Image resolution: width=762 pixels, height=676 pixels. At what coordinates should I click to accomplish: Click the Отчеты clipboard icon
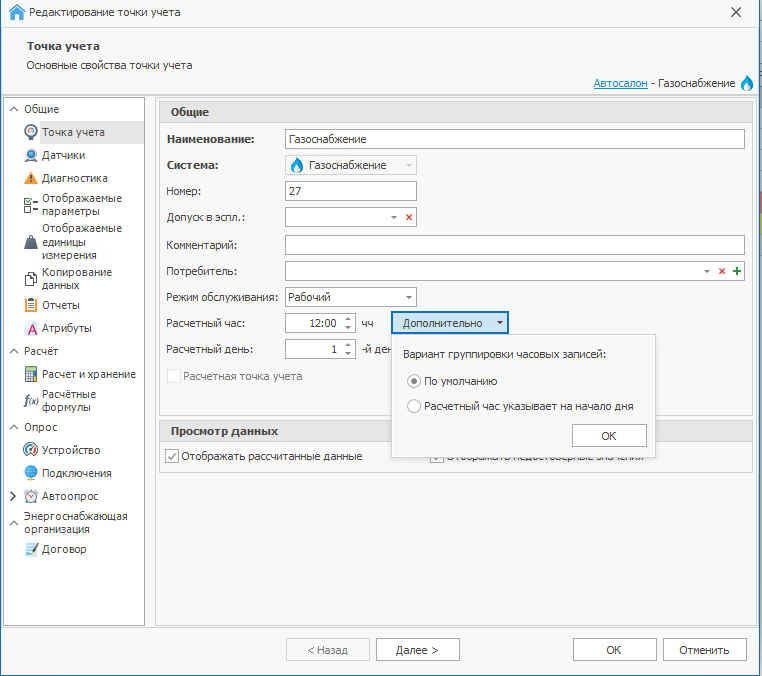(31, 305)
